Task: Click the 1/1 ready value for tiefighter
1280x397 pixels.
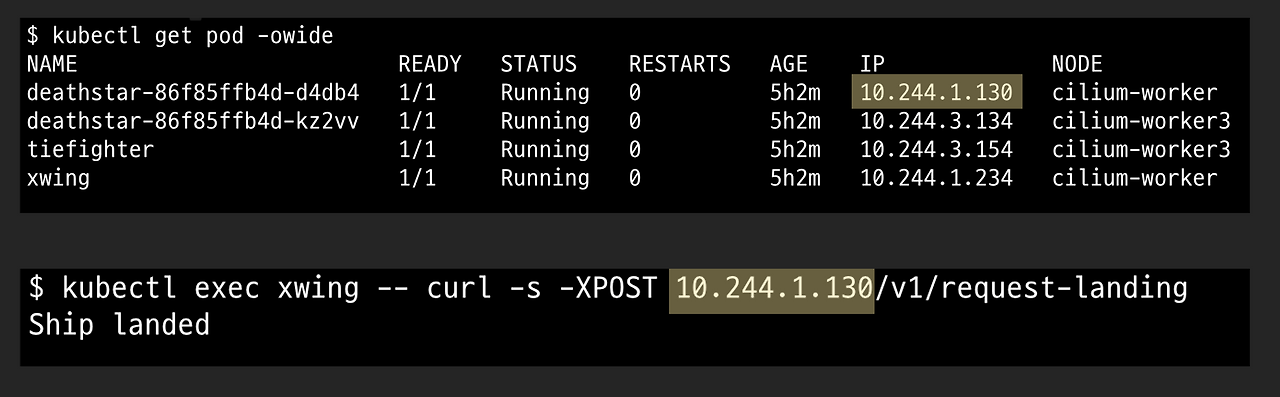Action: 417,150
